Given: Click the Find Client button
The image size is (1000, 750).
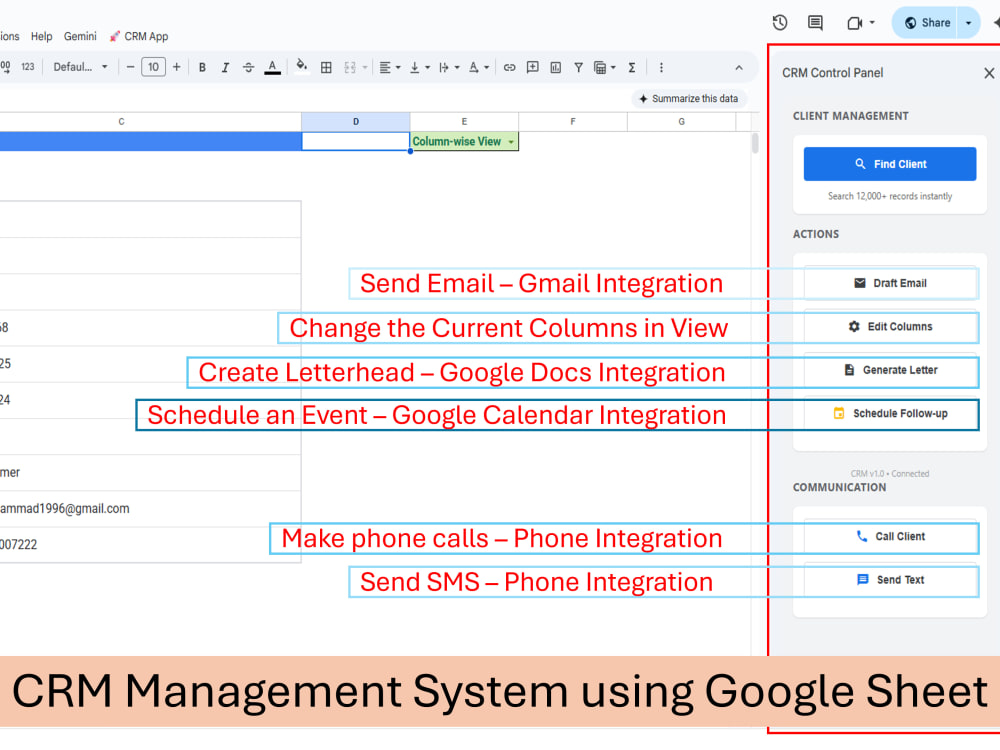Looking at the screenshot, I should pos(890,164).
